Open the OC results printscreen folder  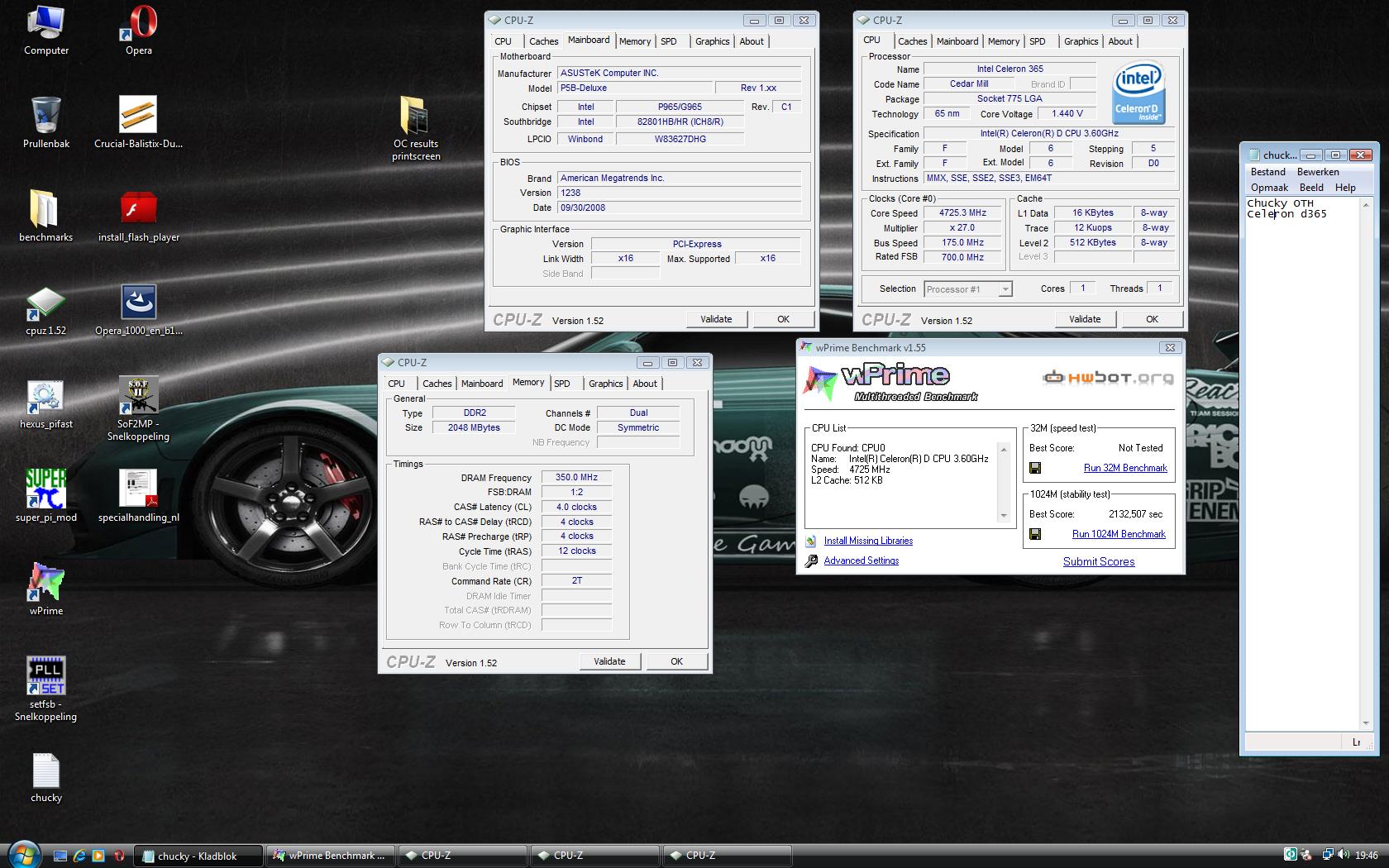(416, 128)
